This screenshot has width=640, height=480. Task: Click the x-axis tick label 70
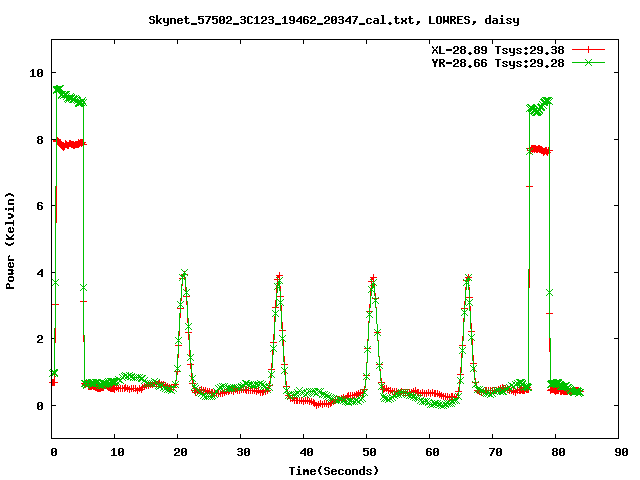pos(495,452)
